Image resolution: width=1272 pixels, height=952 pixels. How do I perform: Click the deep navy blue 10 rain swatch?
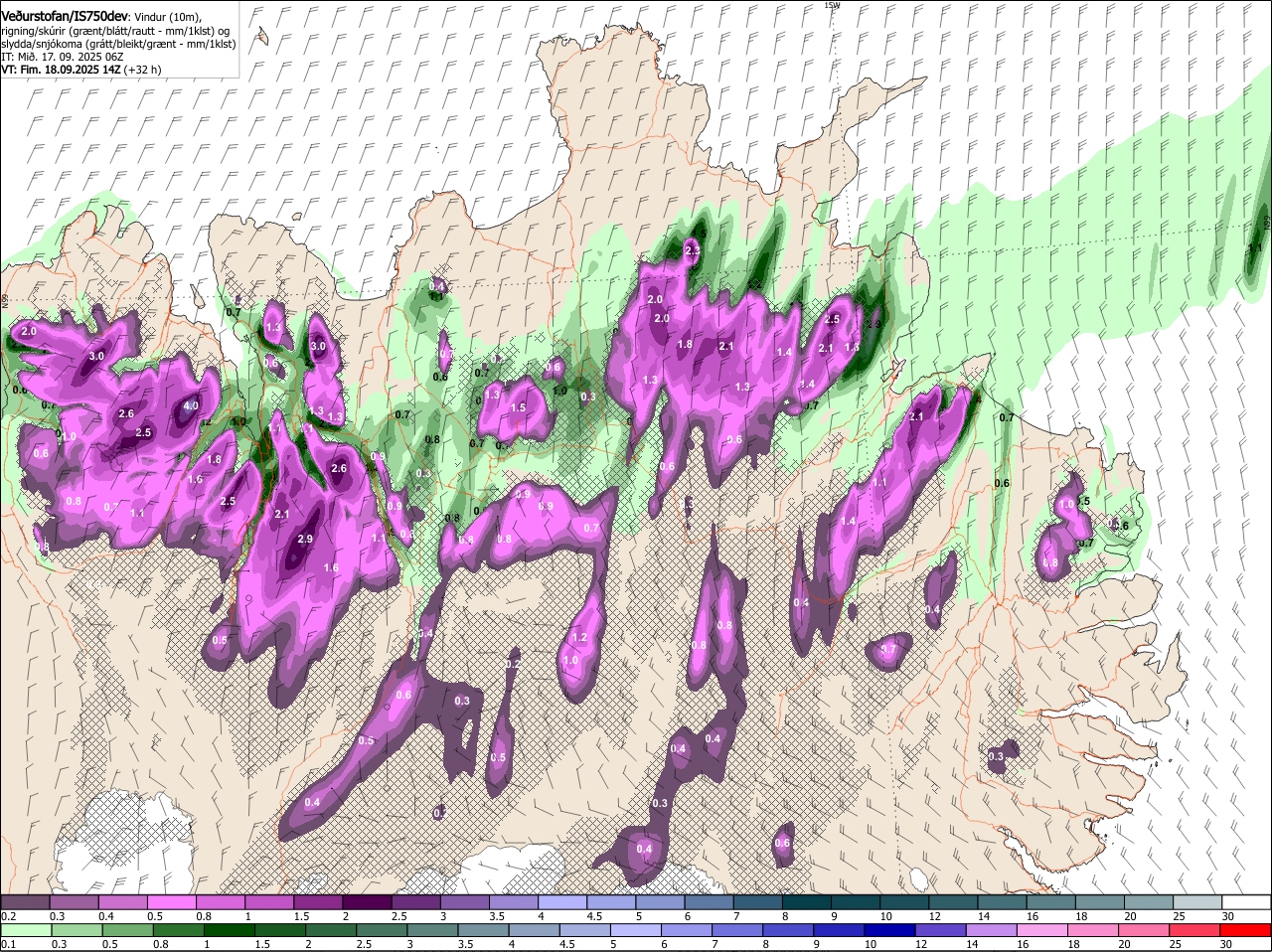tap(889, 930)
